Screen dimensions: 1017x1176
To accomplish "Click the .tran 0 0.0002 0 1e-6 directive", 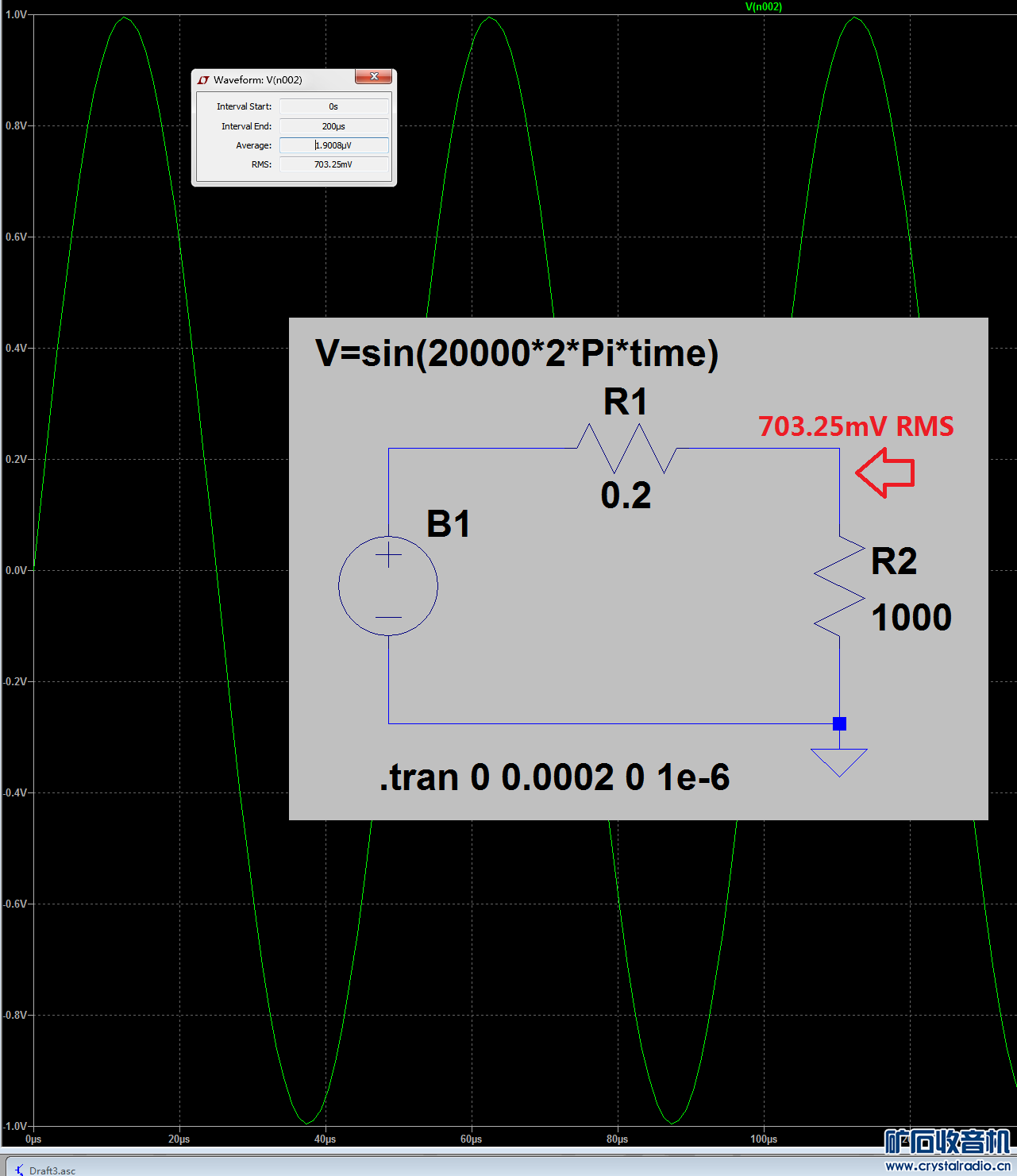I will coord(554,777).
